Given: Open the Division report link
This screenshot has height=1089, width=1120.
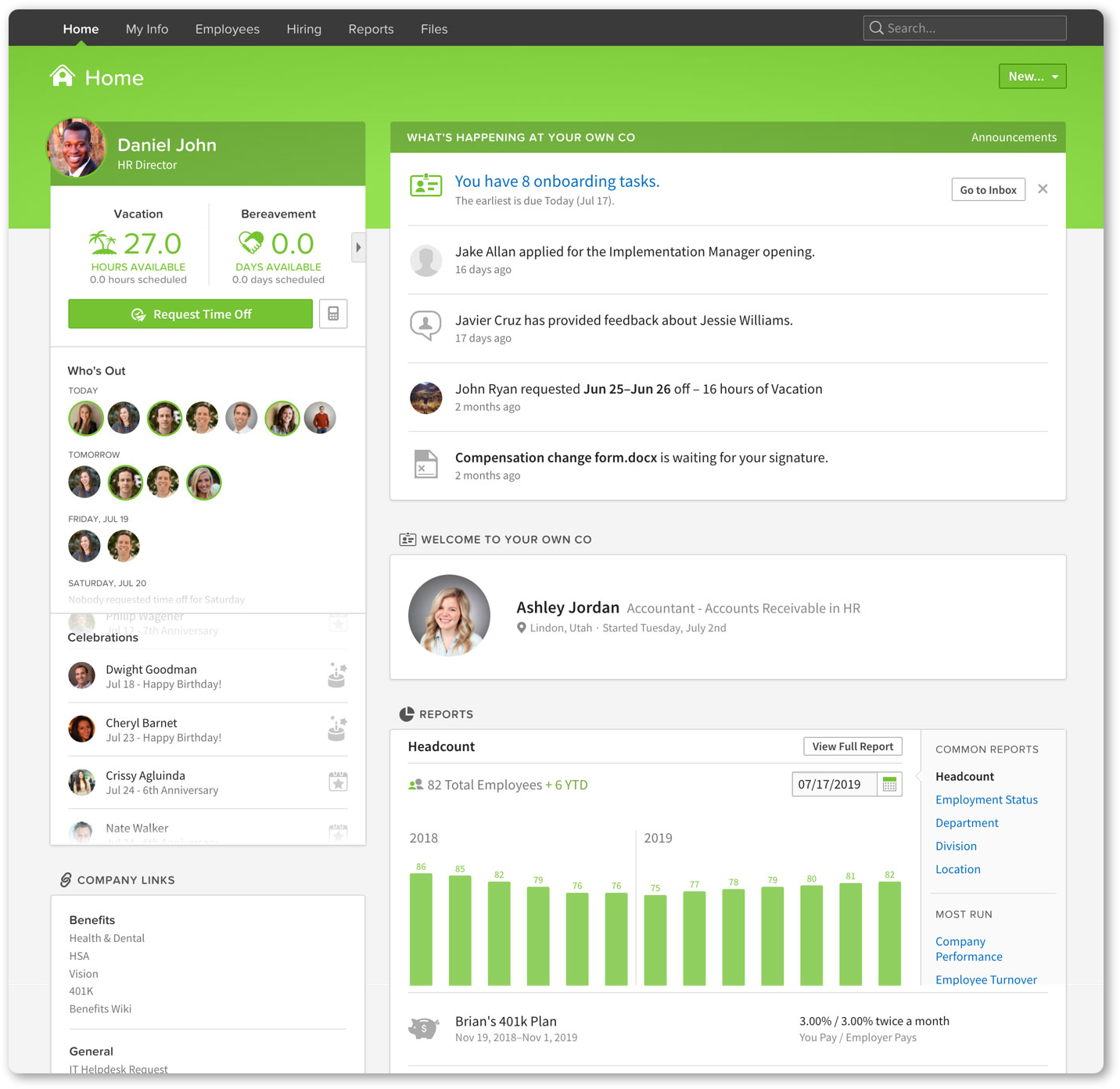Looking at the screenshot, I should 956,846.
